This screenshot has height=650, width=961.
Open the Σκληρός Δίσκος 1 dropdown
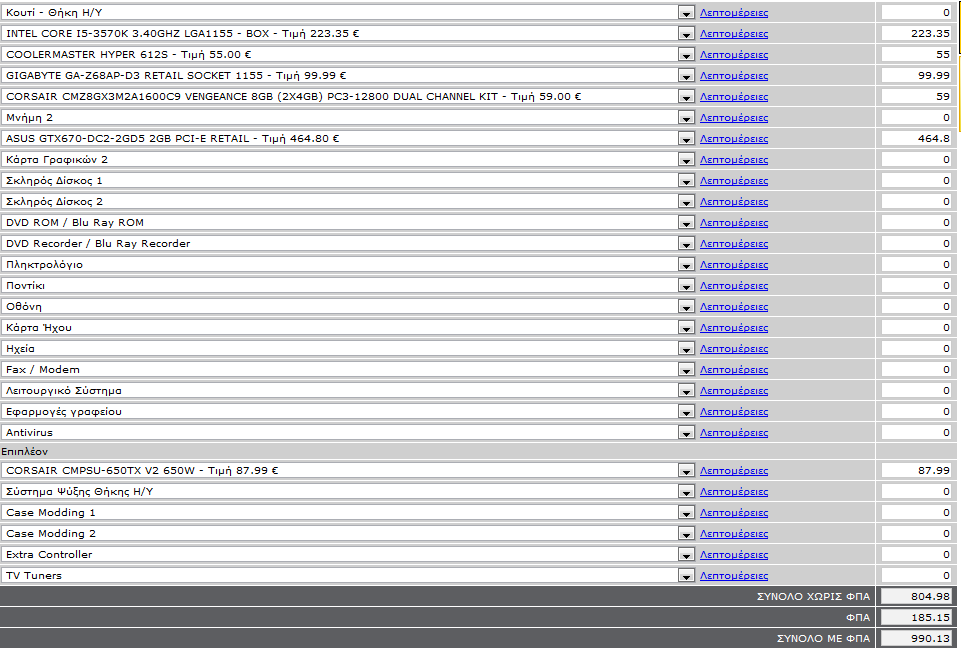point(348,181)
